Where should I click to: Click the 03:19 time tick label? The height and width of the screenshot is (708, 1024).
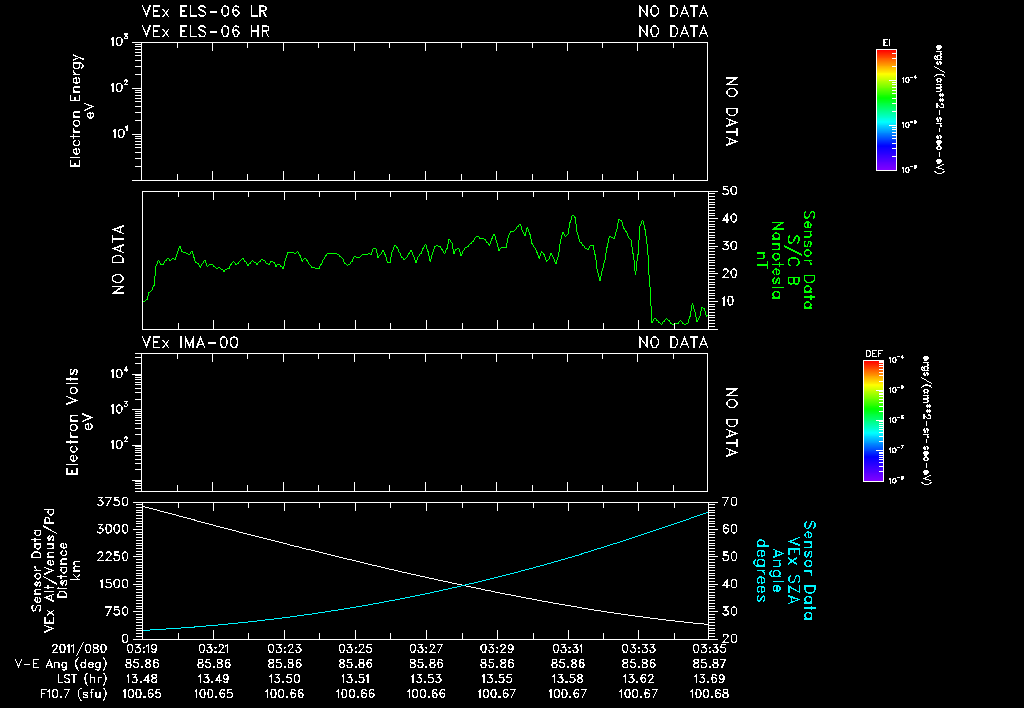(142, 649)
